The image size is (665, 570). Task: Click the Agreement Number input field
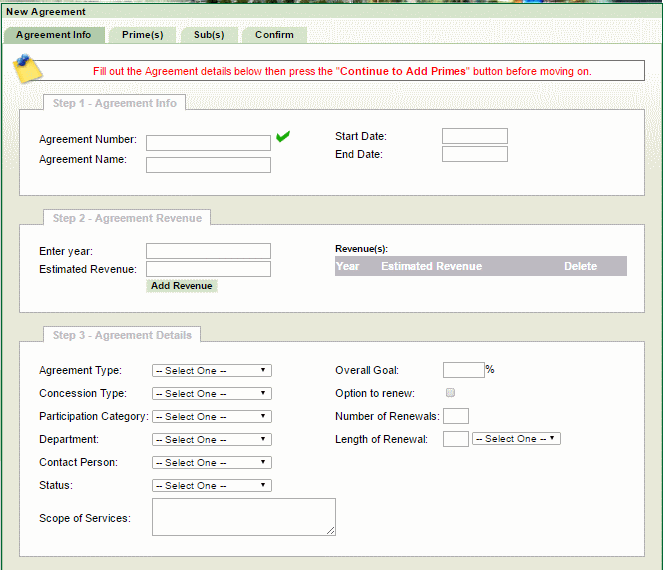pyautogui.click(x=208, y=143)
